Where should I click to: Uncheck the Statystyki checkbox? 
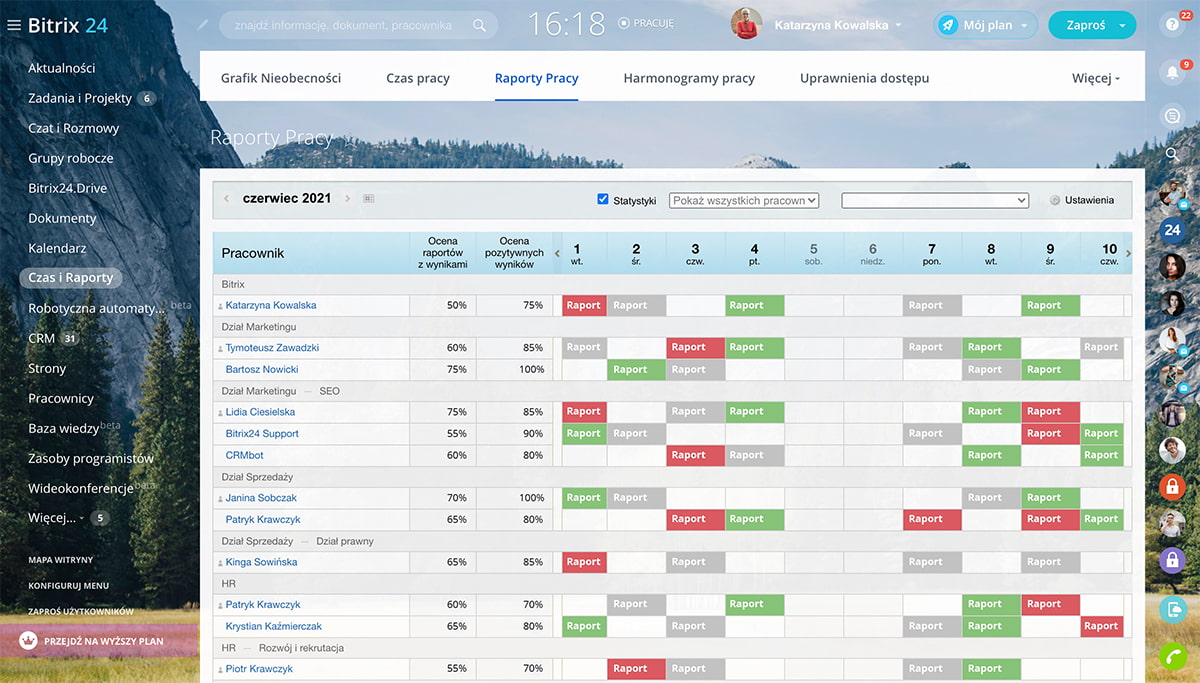click(x=603, y=199)
